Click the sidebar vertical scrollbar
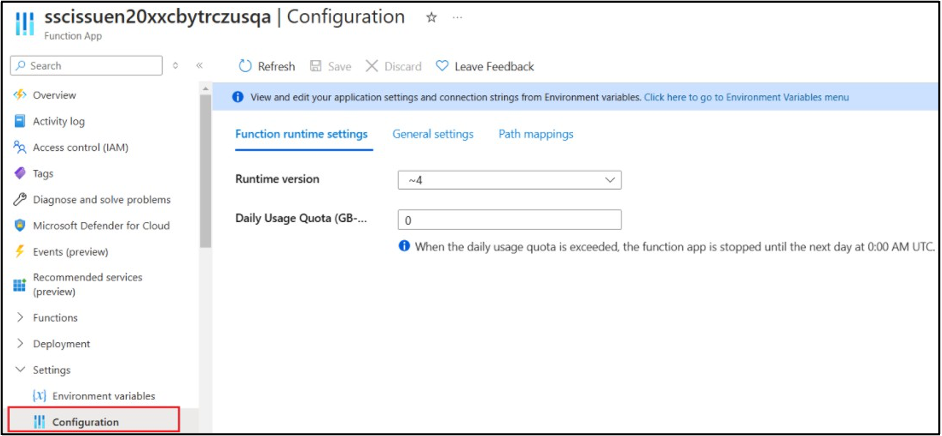Image resolution: width=942 pixels, height=436 pixels. 205,171
